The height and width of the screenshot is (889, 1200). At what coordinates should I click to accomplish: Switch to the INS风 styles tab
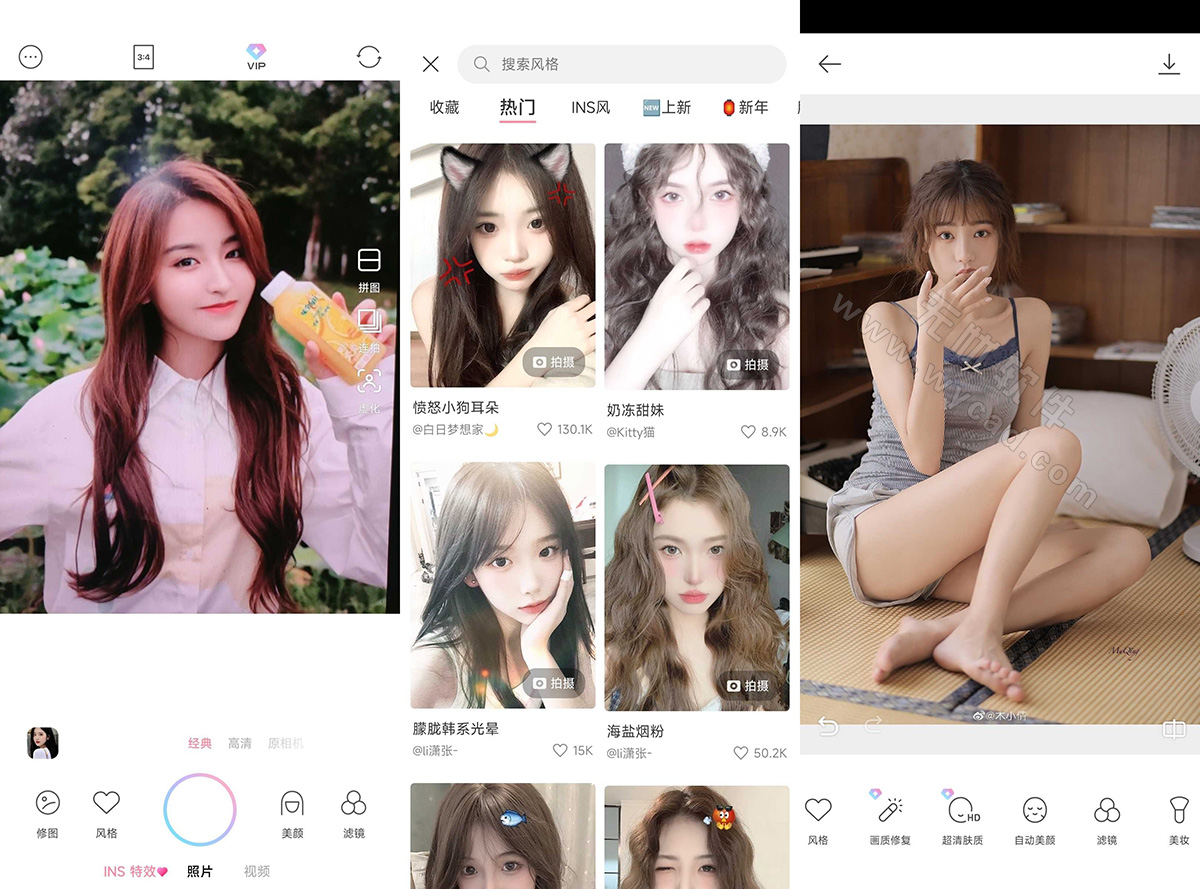point(589,108)
